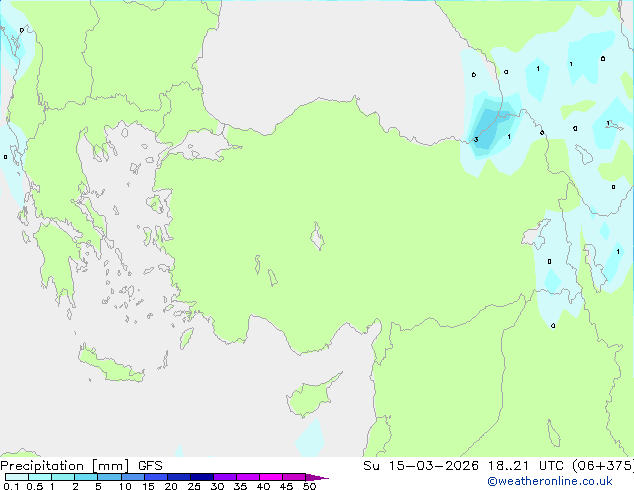The image size is (634, 490).
Task: Click the 45–50 mm legend swatch
Action: coord(294,477)
